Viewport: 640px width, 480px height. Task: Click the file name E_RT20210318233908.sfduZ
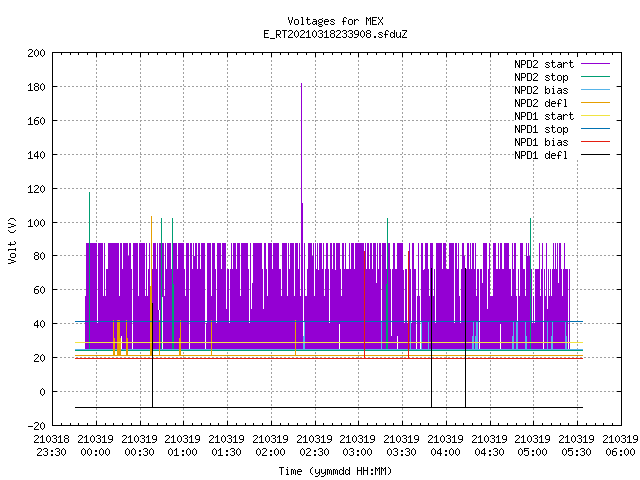335,34
